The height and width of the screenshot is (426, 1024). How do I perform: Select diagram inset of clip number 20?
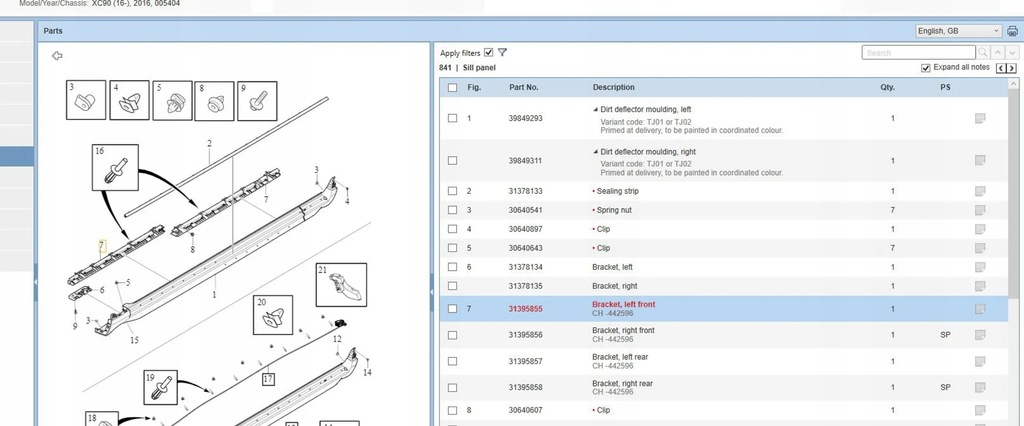point(273,315)
